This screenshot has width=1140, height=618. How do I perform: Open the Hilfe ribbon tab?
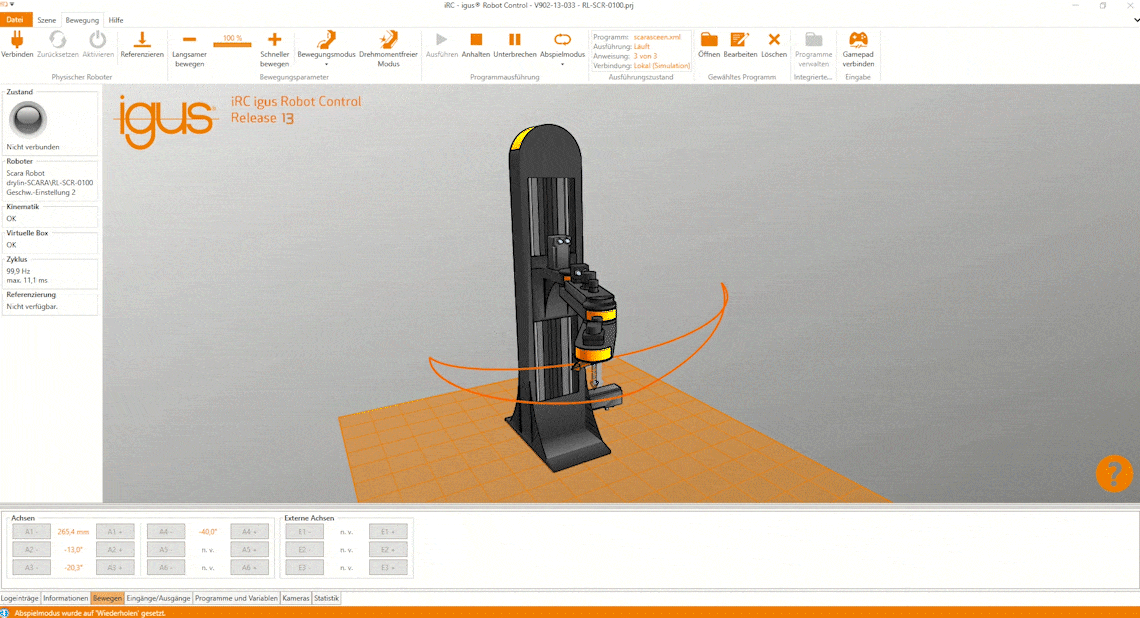(x=116, y=20)
